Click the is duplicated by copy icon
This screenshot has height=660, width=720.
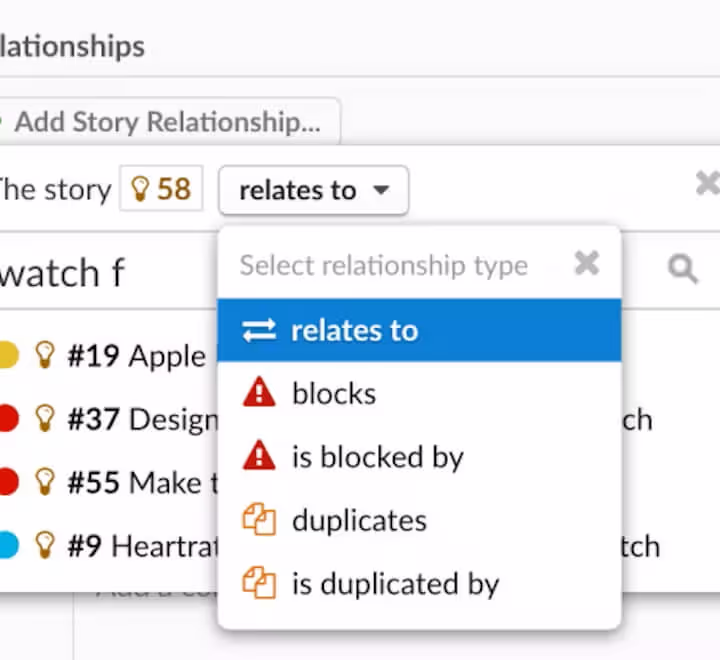tap(259, 583)
